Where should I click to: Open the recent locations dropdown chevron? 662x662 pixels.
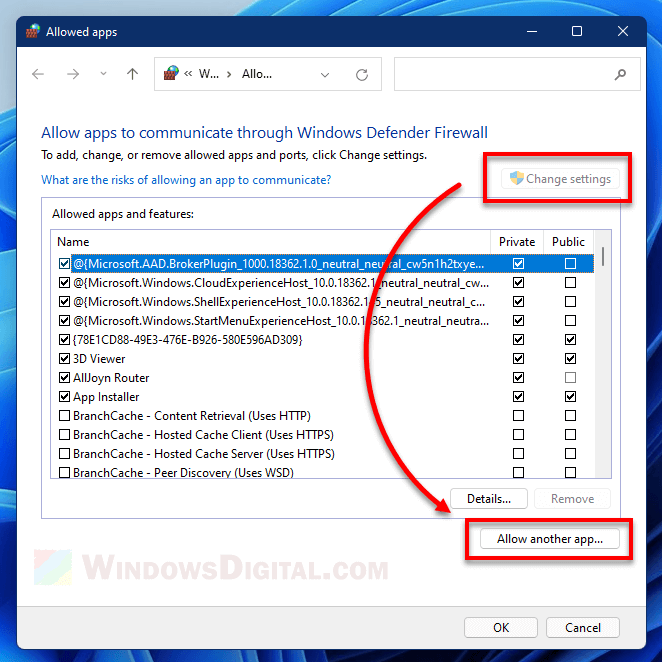(103, 74)
